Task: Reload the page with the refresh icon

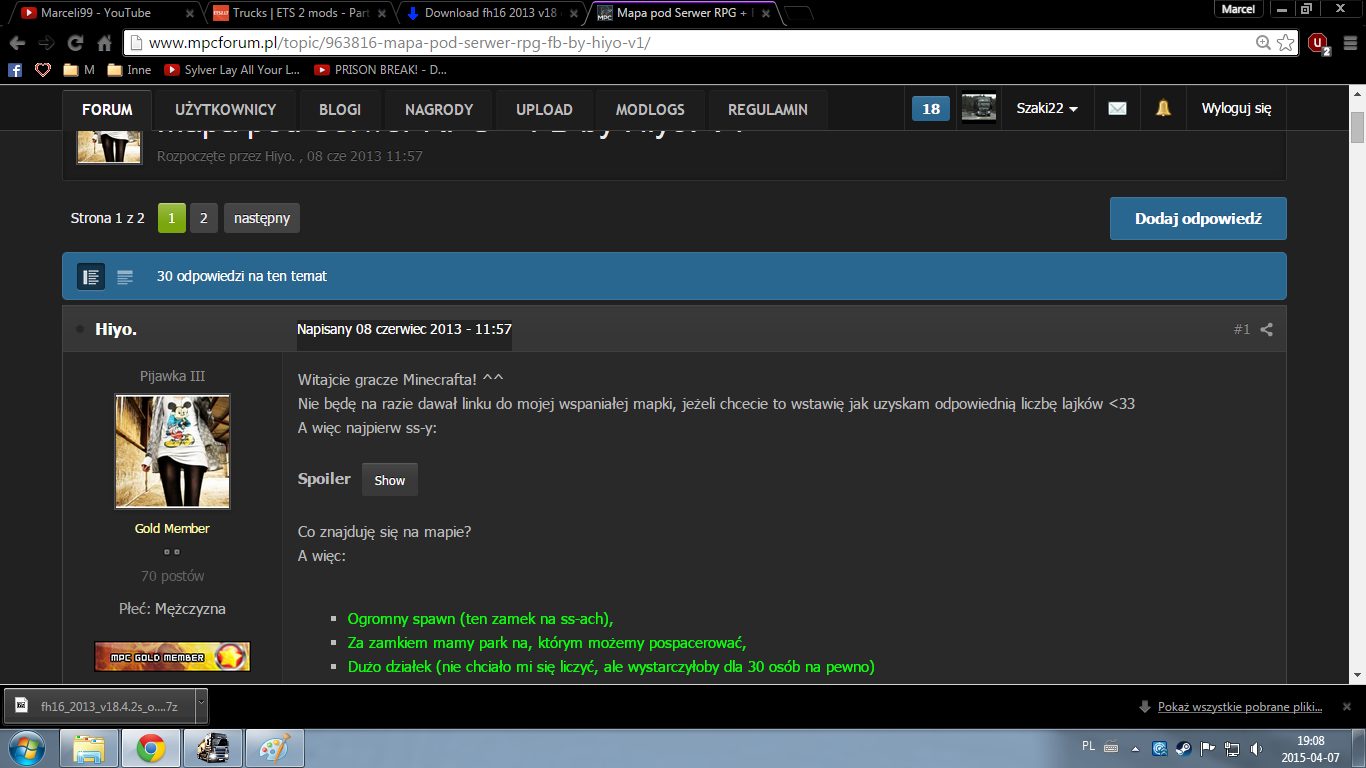Action: click(75, 43)
